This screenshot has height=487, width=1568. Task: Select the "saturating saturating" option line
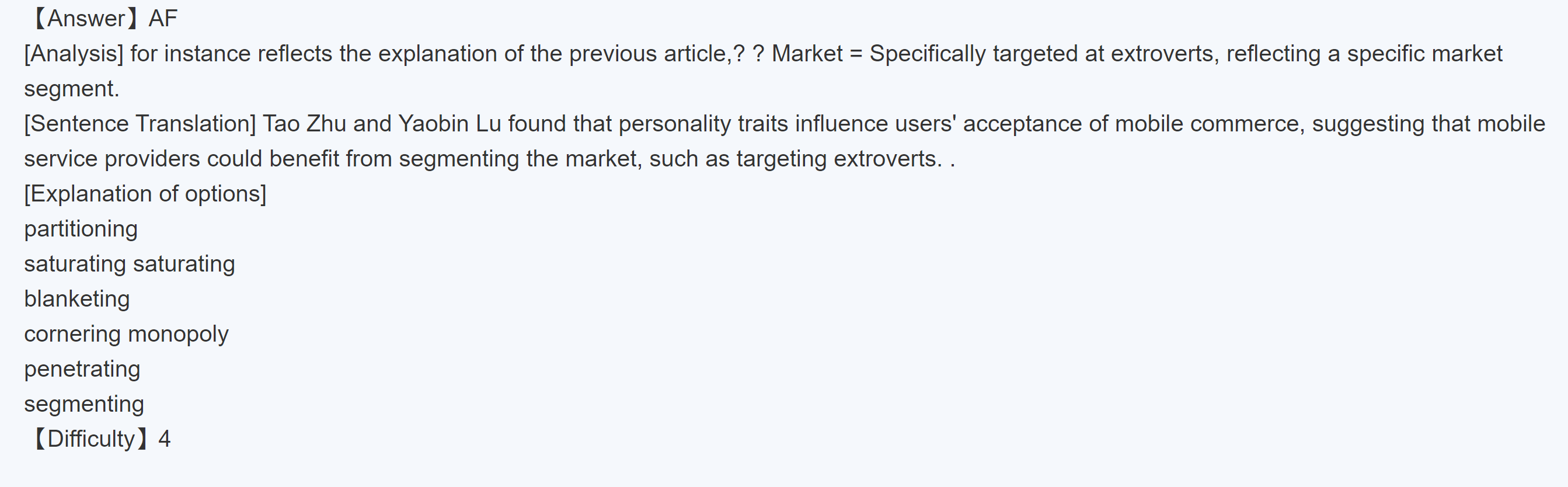click(129, 263)
